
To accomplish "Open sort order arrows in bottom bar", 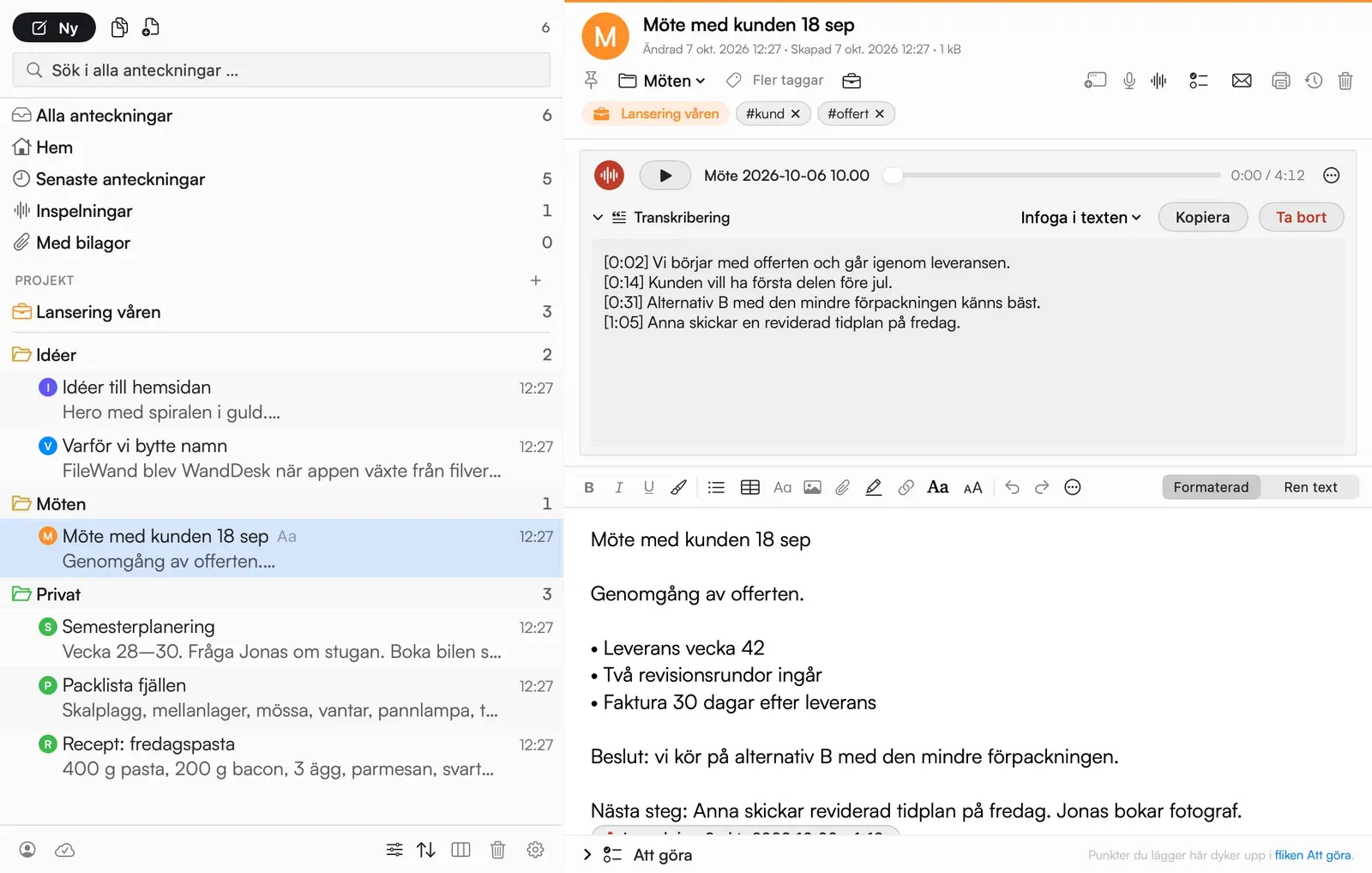I will pos(426,850).
